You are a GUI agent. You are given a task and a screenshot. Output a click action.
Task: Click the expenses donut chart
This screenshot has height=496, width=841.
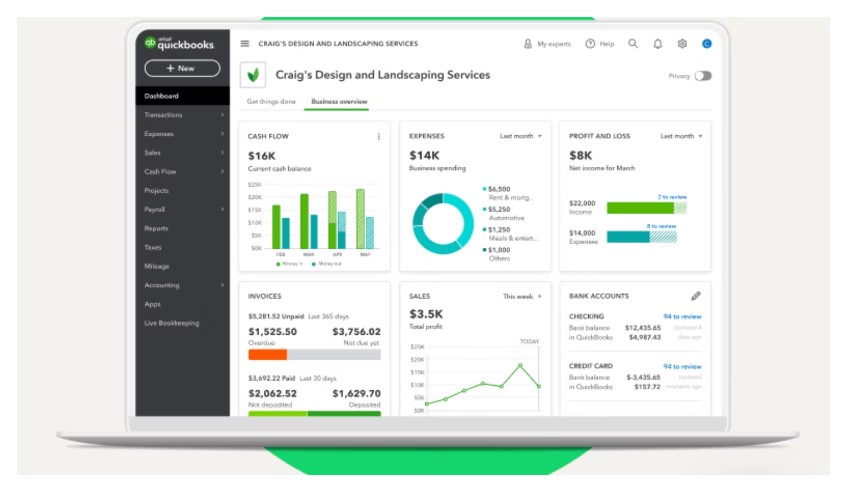click(443, 224)
